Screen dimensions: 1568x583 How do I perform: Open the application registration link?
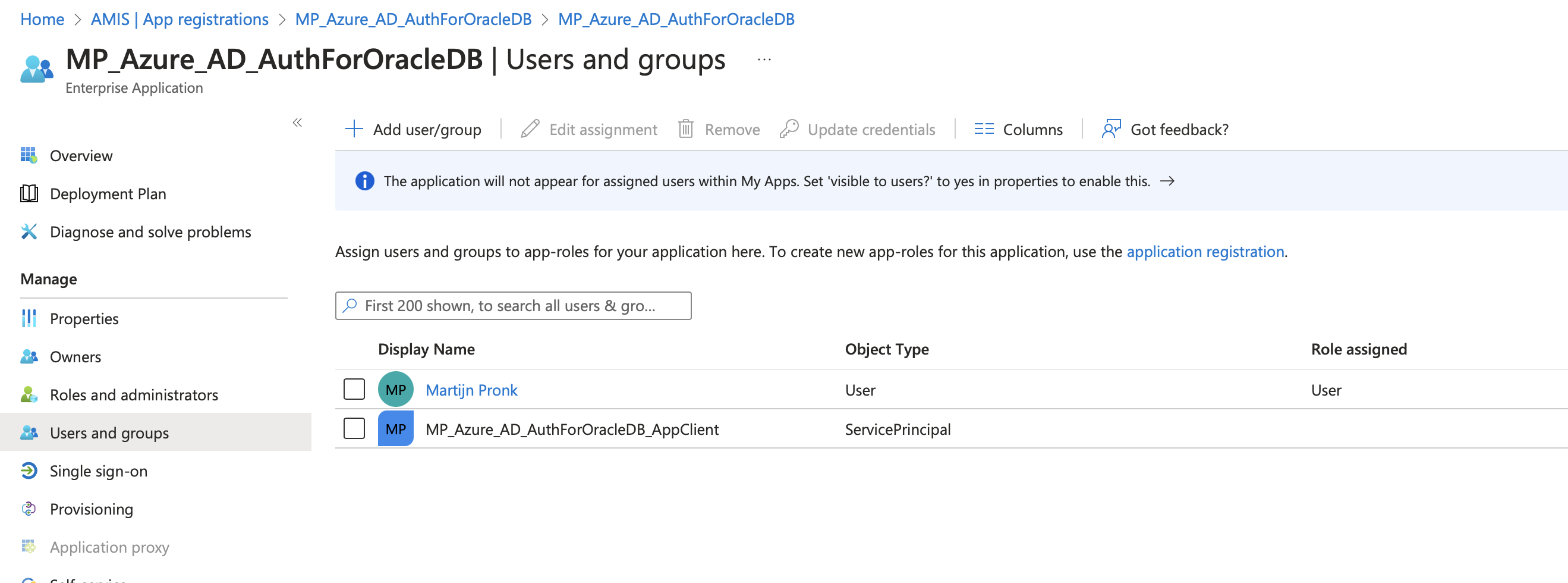tap(1205, 252)
